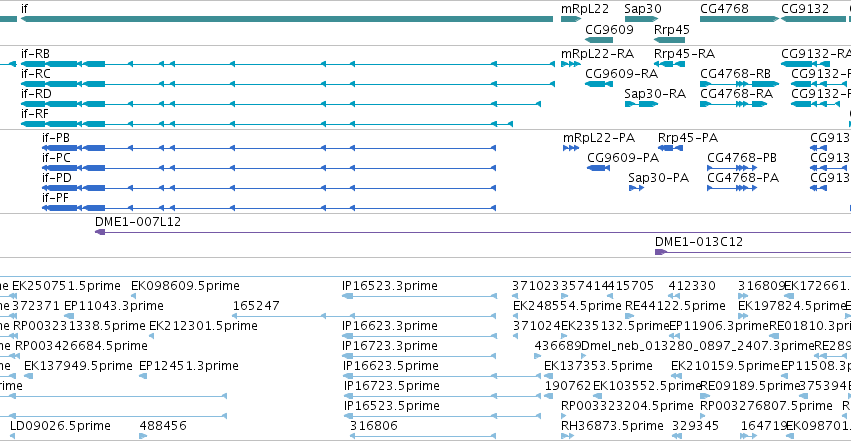This screenshot has width=851, height=441.
Task: Select the DME1-013C12 clone label
Action: pos(699,242)
